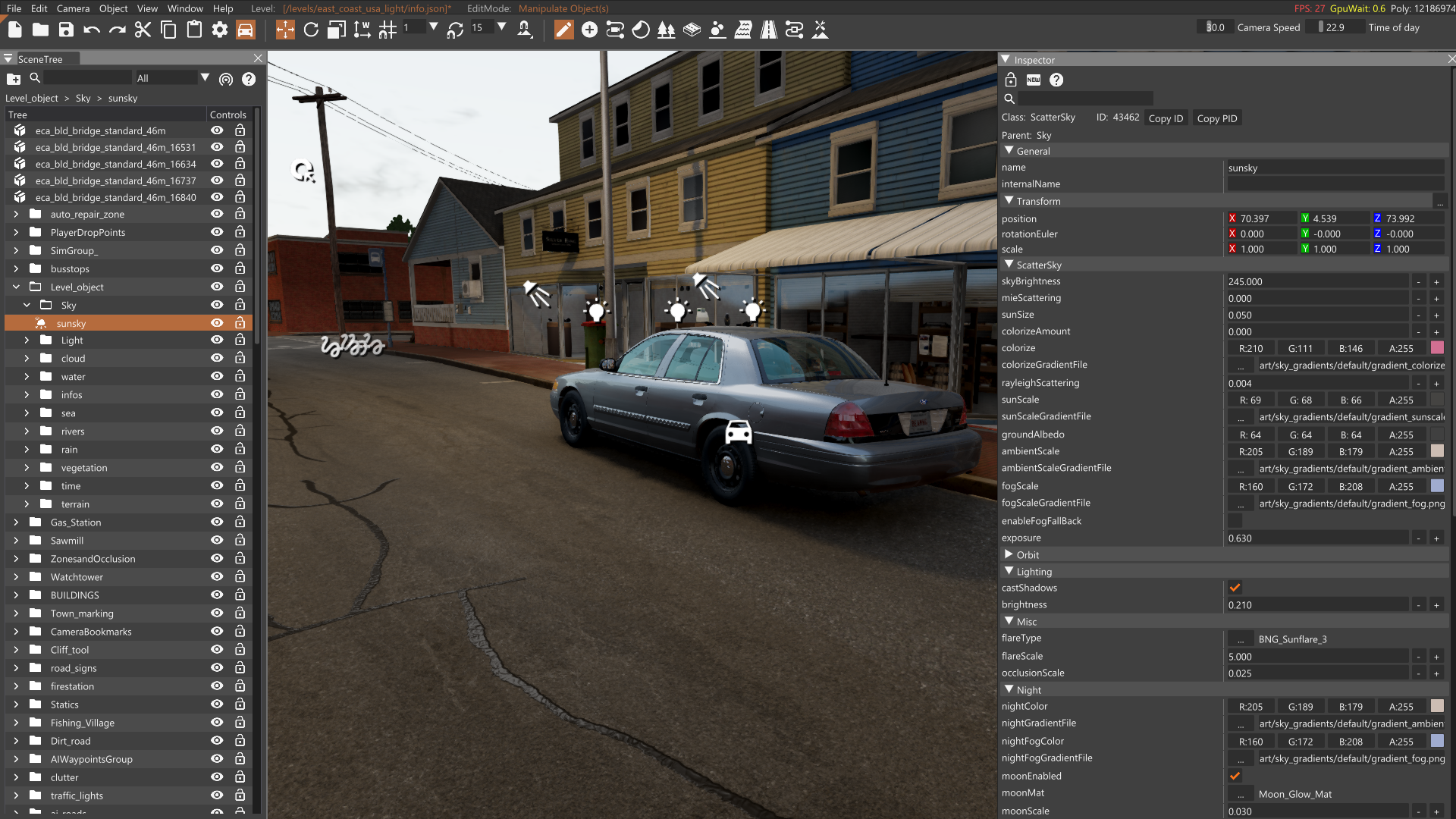Click the fogScale color swatch
1456x819 pixels.
pos(1437,486)
